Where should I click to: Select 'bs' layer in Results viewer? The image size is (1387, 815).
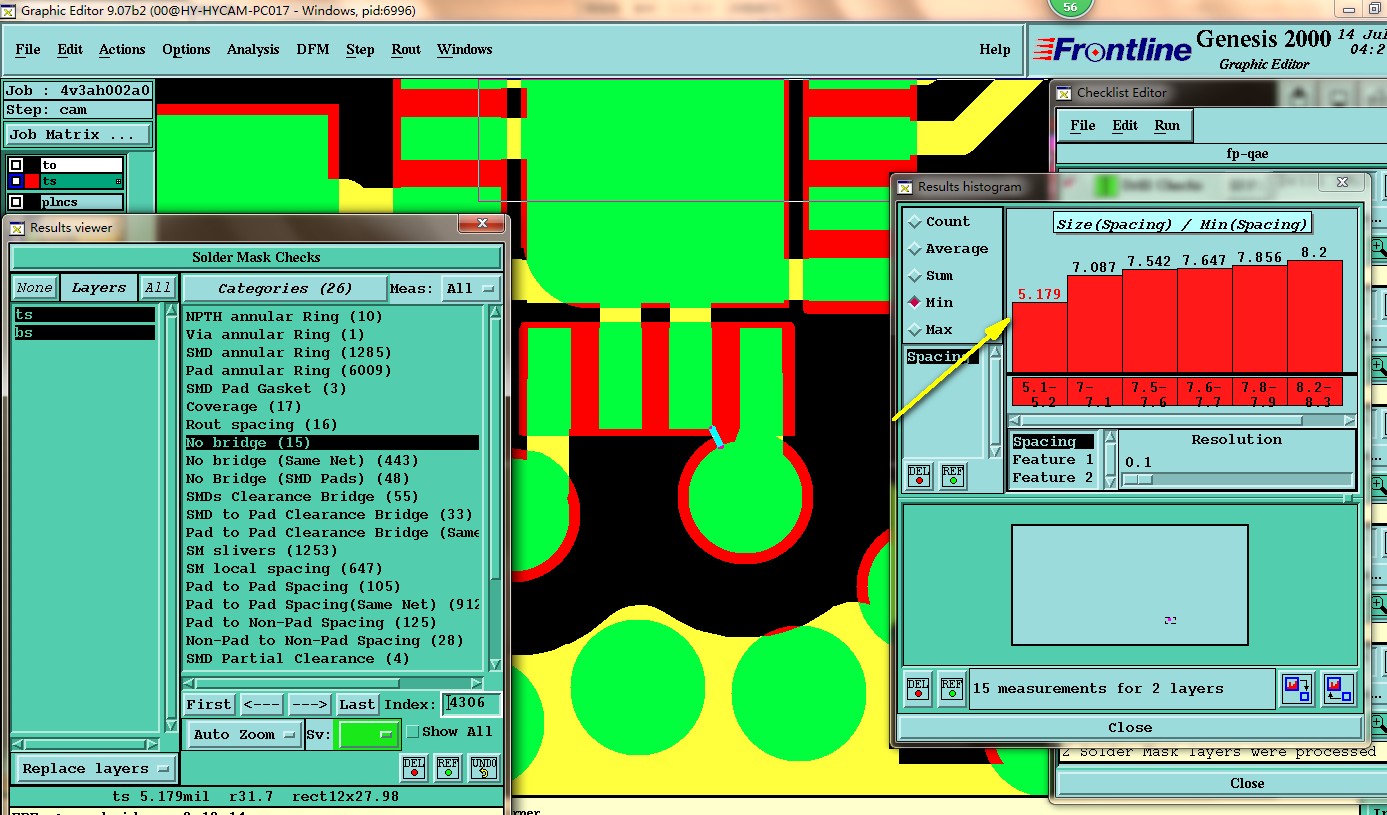pyautogui.click(x=85, y=332)
